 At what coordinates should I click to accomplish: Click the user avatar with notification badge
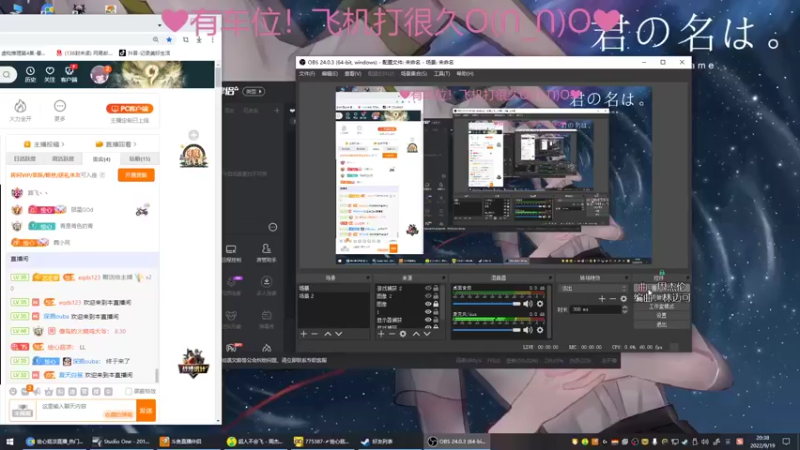(x=100, y=74)
